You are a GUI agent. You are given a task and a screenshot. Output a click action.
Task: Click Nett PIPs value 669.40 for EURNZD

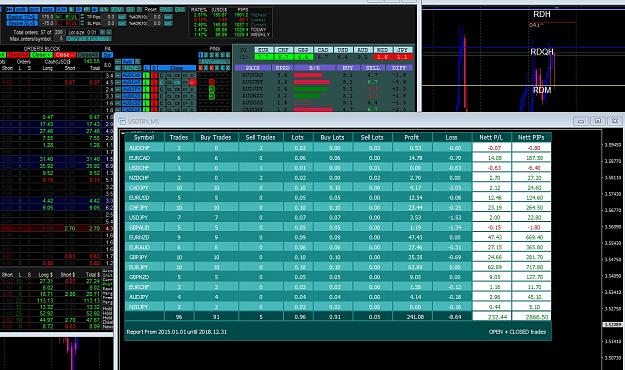[534, 237]
